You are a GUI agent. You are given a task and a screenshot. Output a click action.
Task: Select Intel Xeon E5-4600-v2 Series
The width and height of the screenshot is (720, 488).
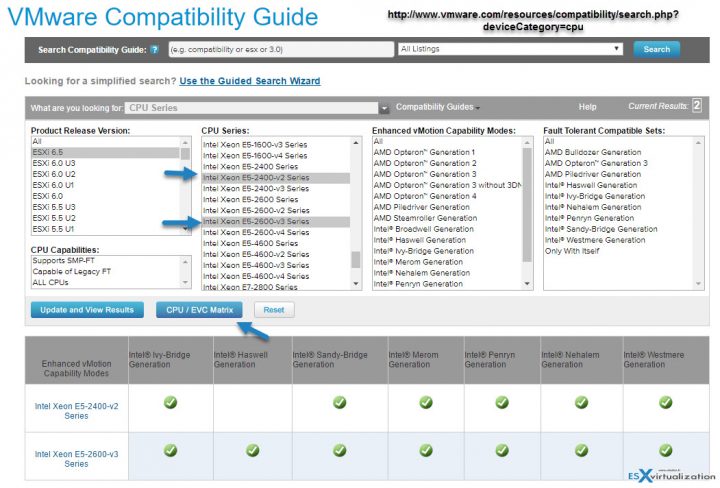click(276, 254)
